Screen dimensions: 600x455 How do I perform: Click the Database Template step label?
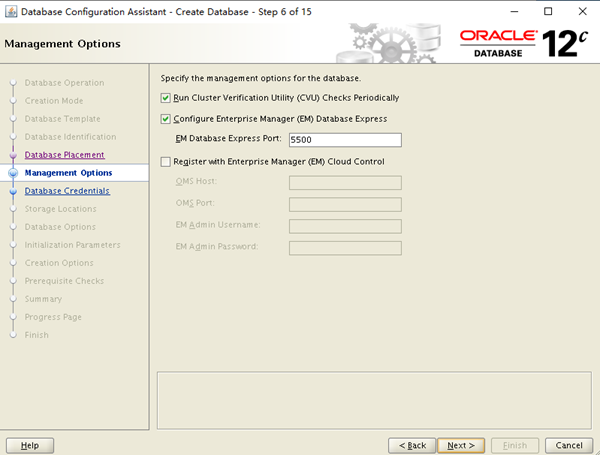(x=62, y=119)
